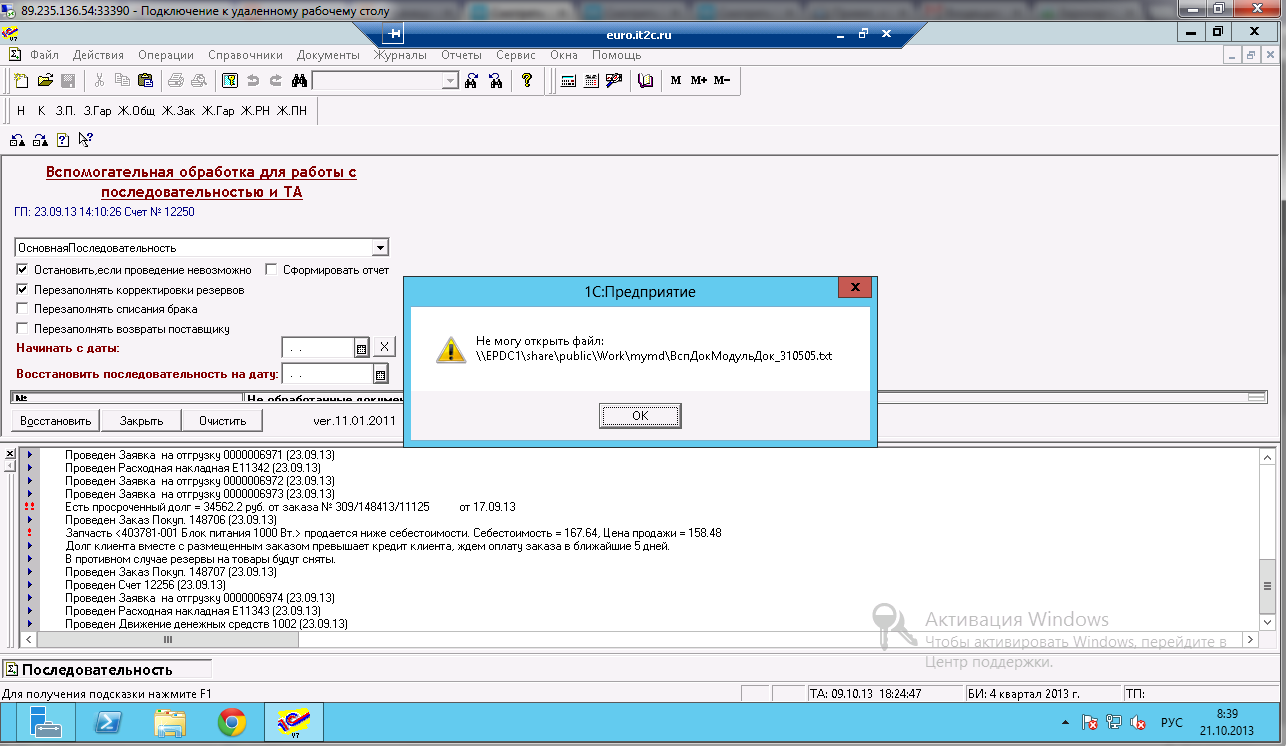Click the paste clipboard icon
The width and height of the screenshot is (1286, 746).
pos(145,81)
